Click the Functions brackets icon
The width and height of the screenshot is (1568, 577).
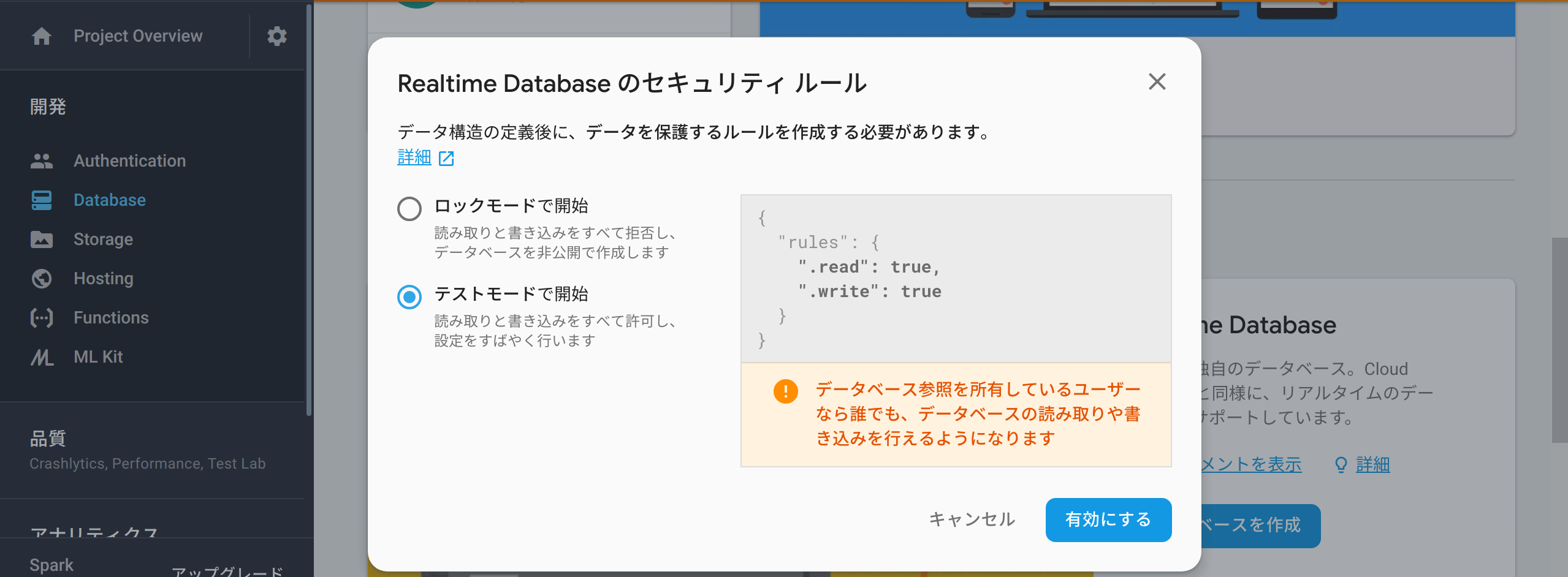[x=42, y=318]
